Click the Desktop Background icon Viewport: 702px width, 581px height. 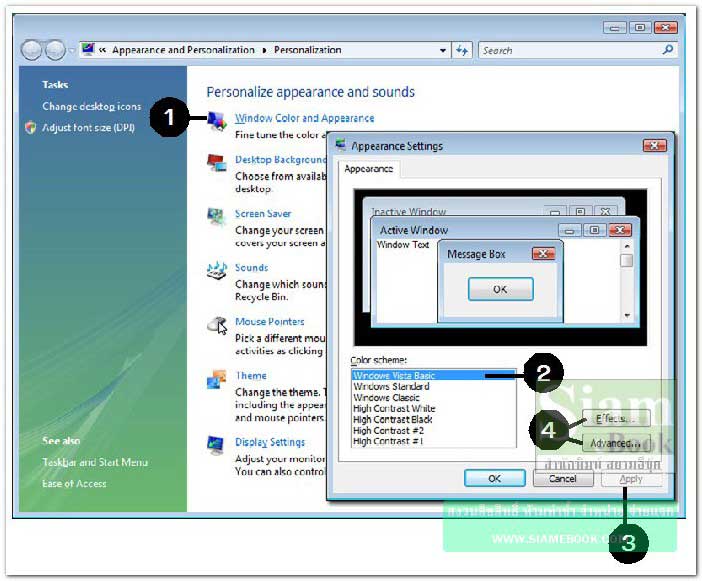(217, 163)
